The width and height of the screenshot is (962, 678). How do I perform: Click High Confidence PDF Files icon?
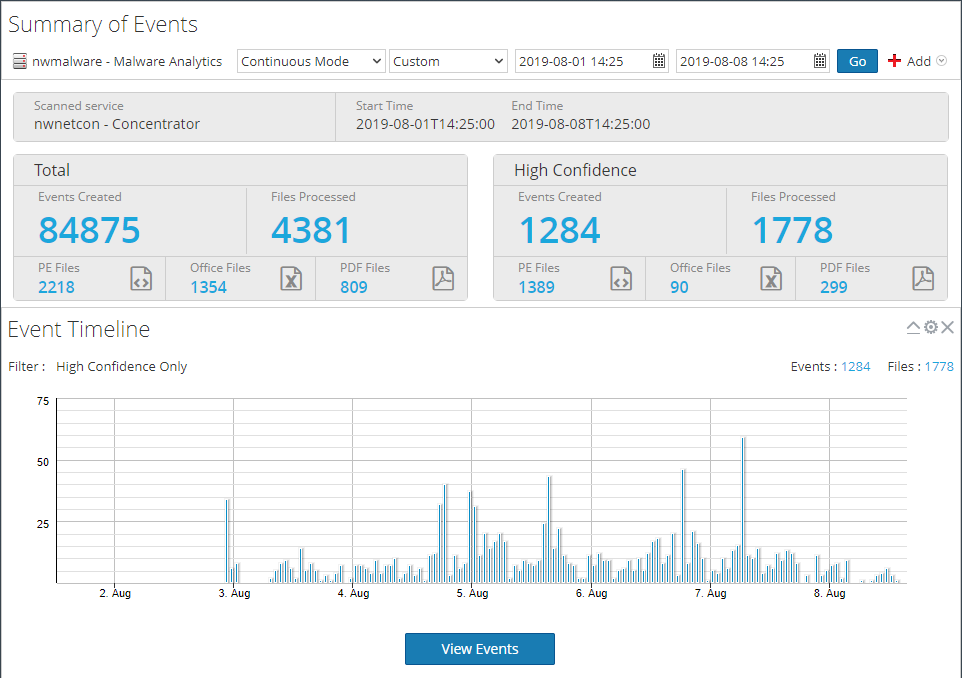tap(923, 279)
